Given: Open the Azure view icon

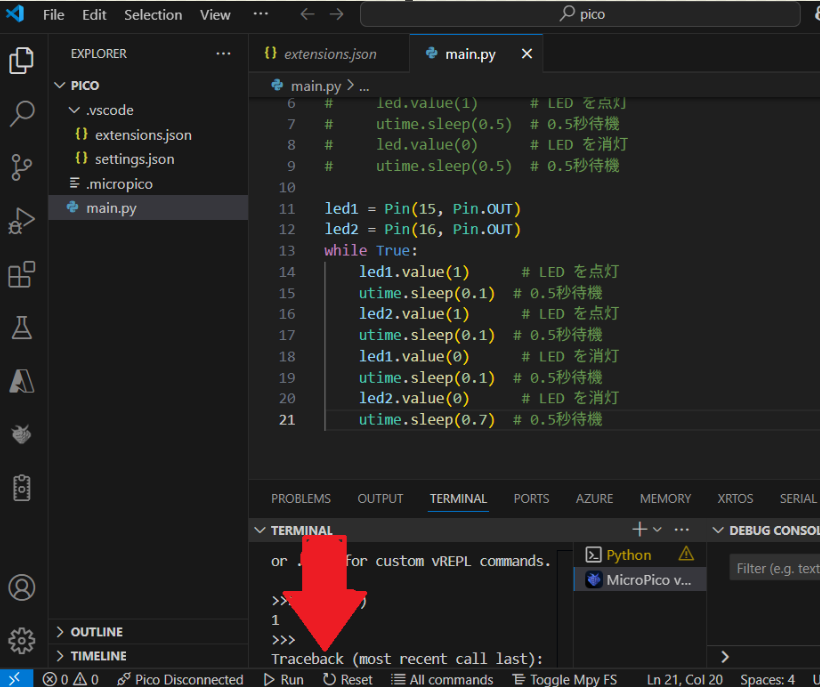Looking at the screenshot, I should (21, 381).
